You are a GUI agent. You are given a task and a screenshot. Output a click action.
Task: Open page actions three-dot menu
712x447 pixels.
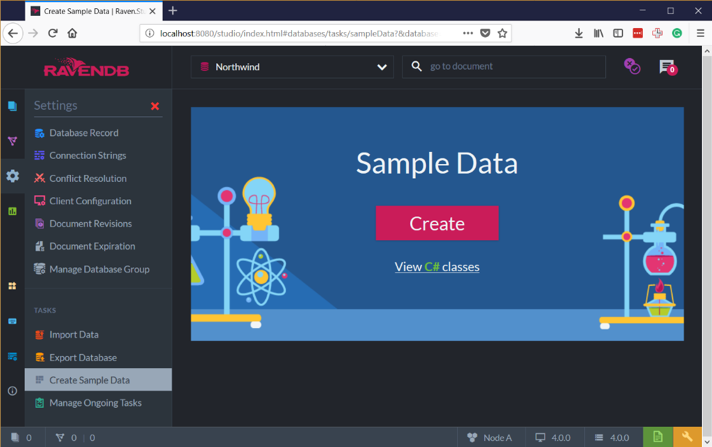click(468, 33)
